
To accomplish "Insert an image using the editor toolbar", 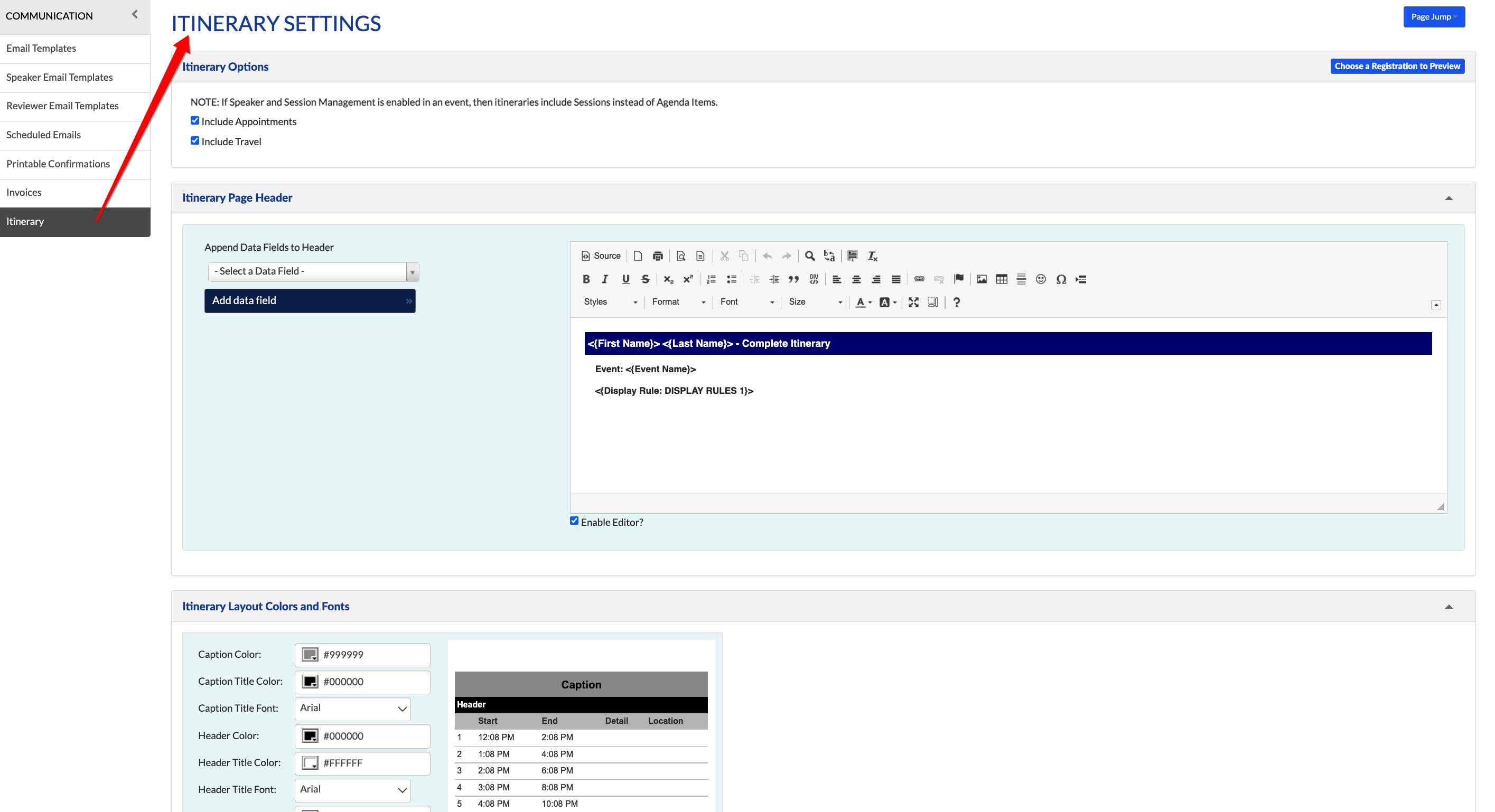I will 982,279.
